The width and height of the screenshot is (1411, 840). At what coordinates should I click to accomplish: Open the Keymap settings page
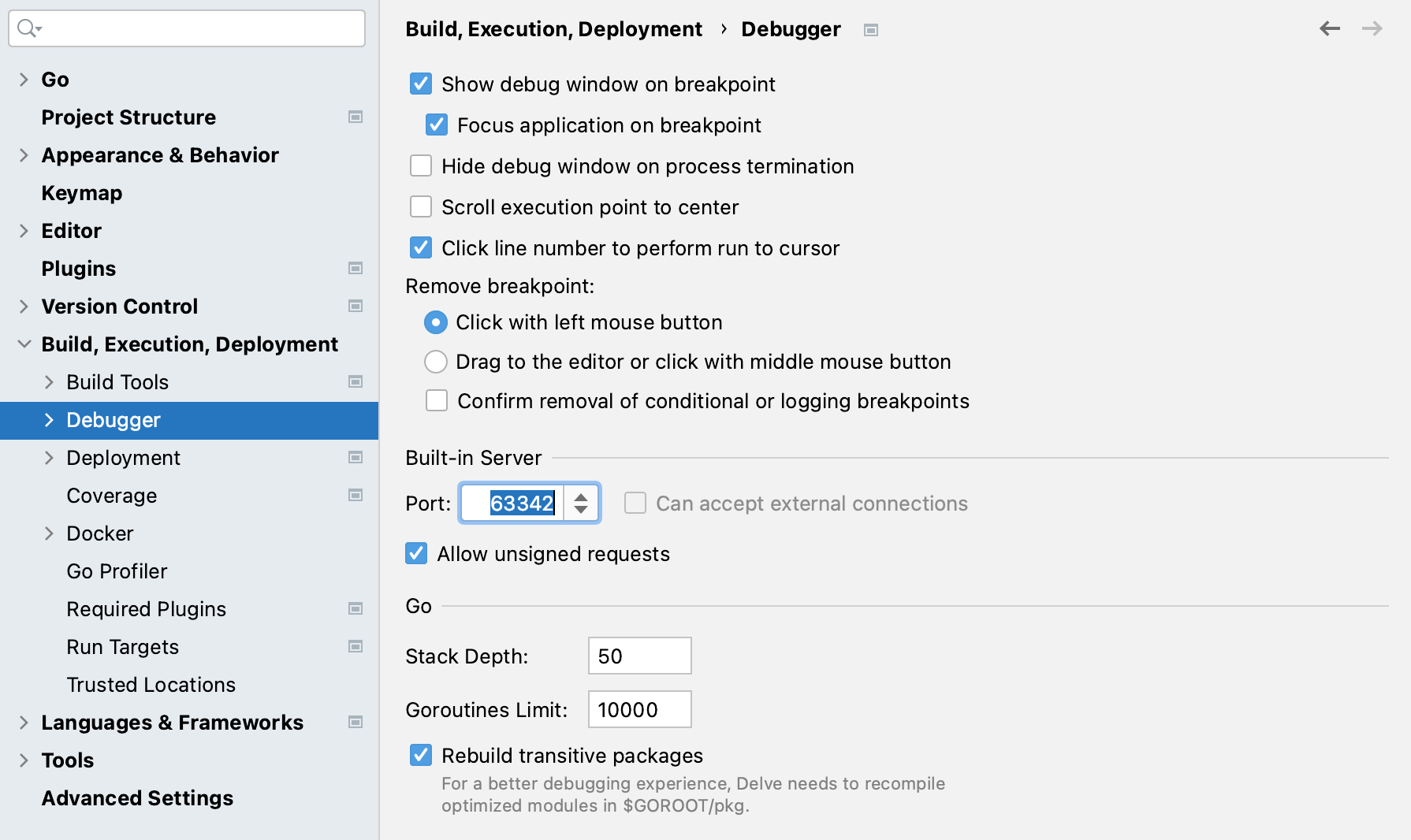pos(82,193)
